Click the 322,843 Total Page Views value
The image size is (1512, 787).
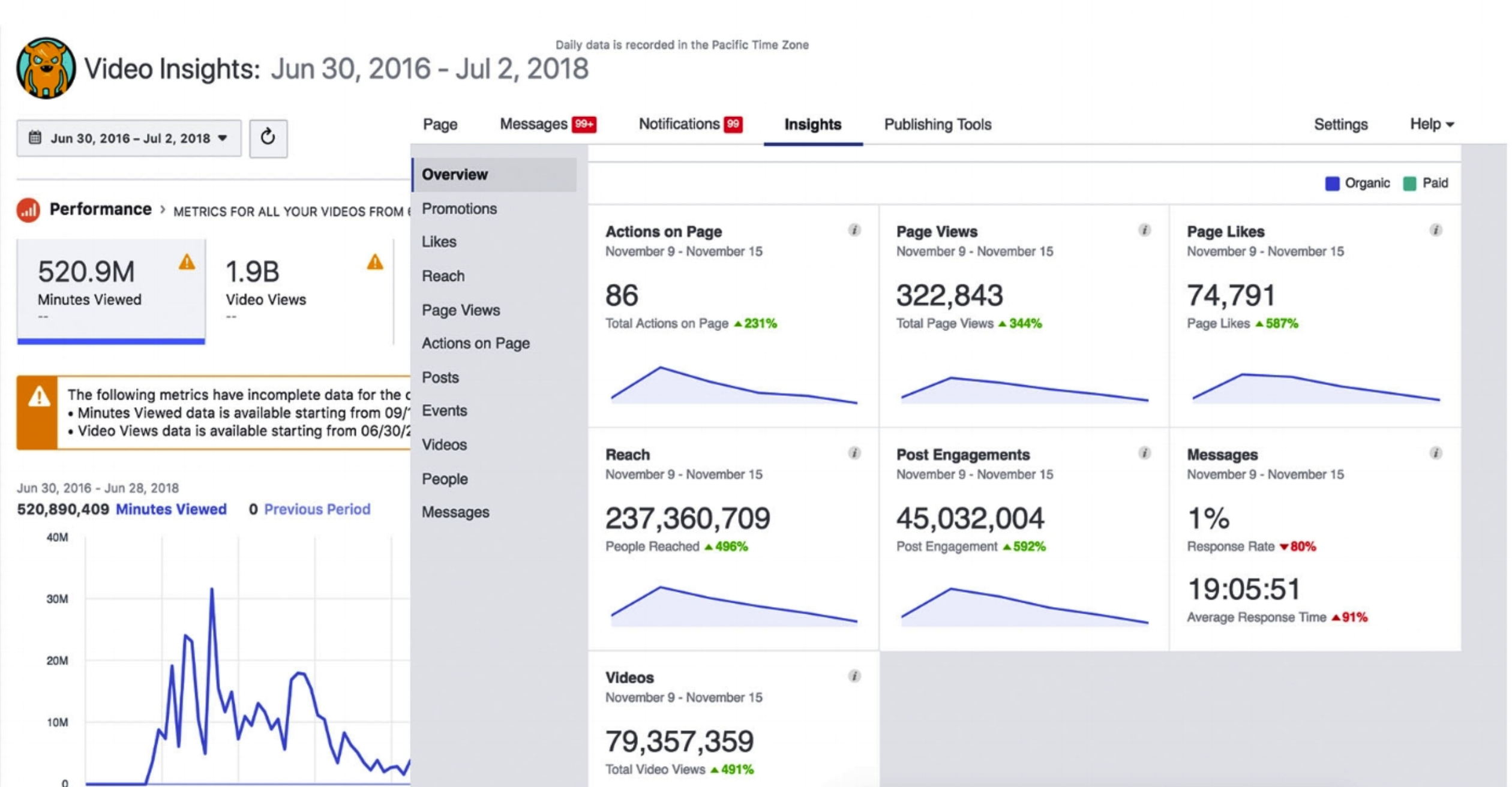(949, 295)
